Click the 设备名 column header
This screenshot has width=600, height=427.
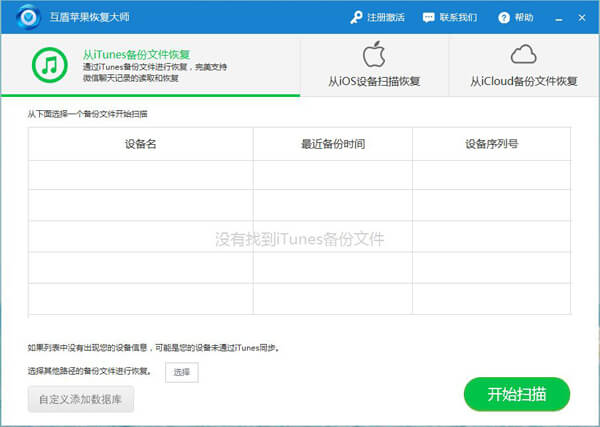pyautogui.click(x=140, y=144)
